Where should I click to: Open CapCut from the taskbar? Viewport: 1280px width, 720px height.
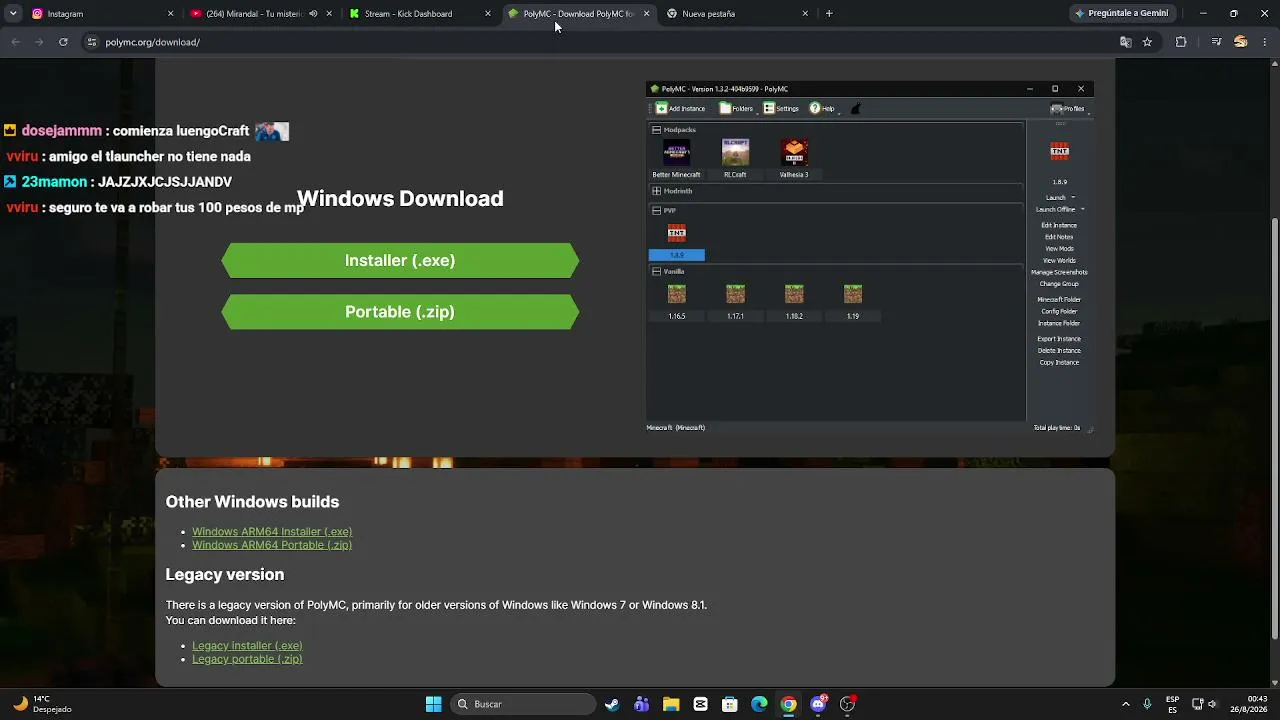700,704
